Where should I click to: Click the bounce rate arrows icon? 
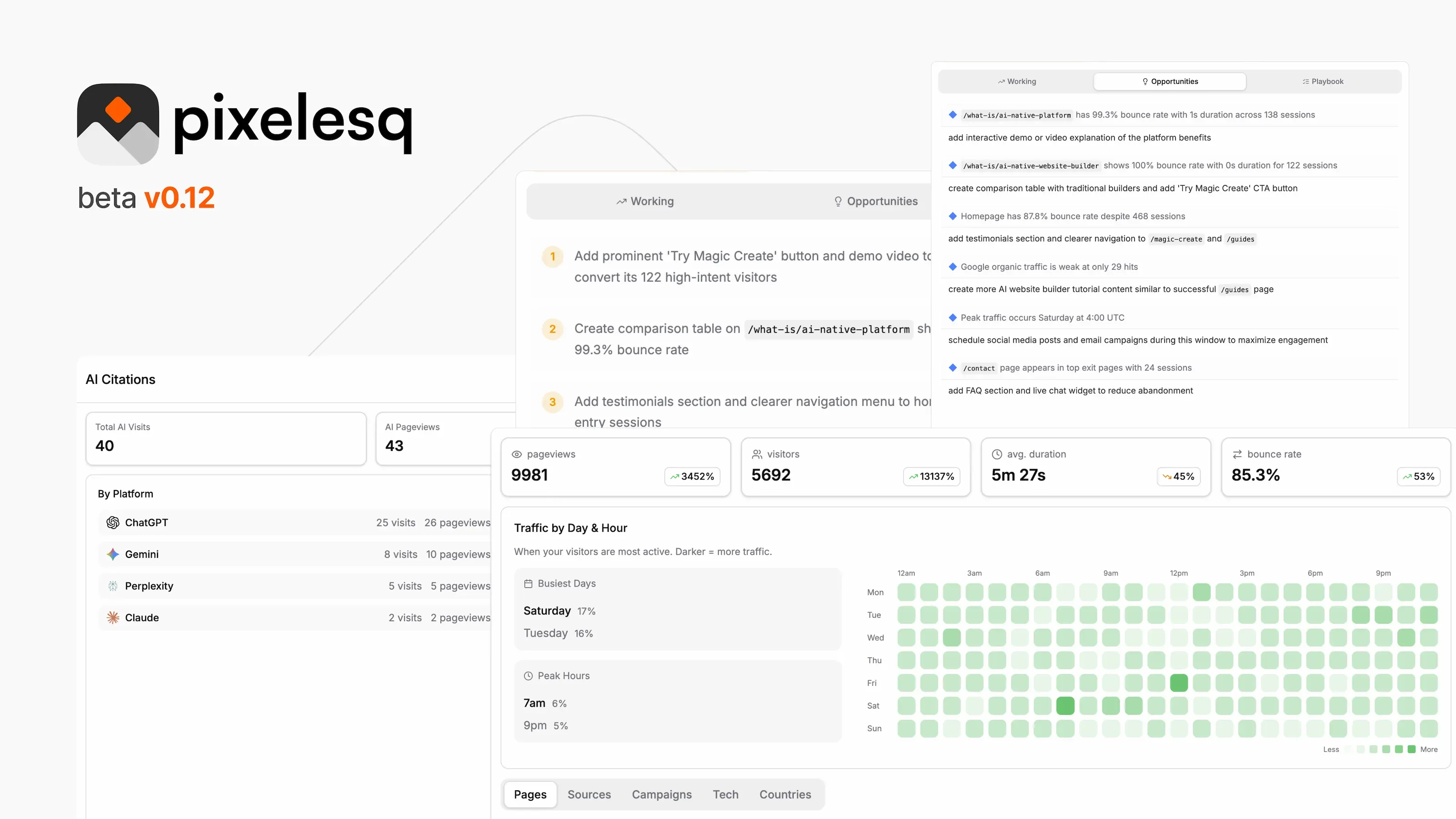point(1237,454)
